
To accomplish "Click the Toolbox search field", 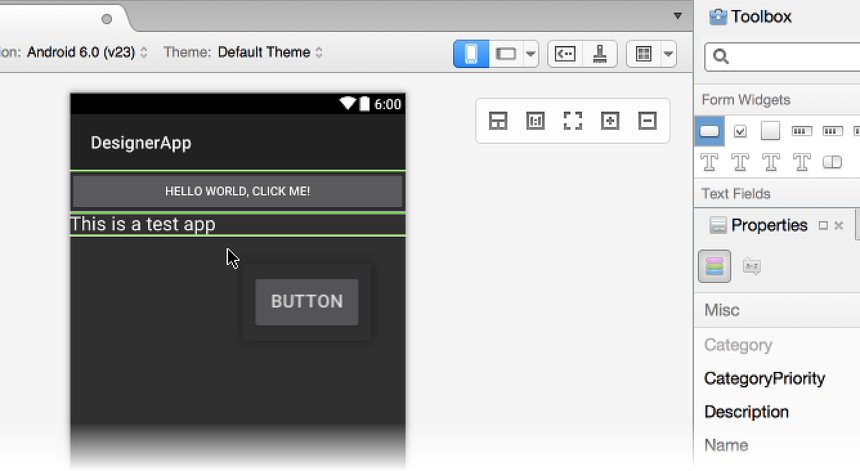I will click(x=782, y=56).
